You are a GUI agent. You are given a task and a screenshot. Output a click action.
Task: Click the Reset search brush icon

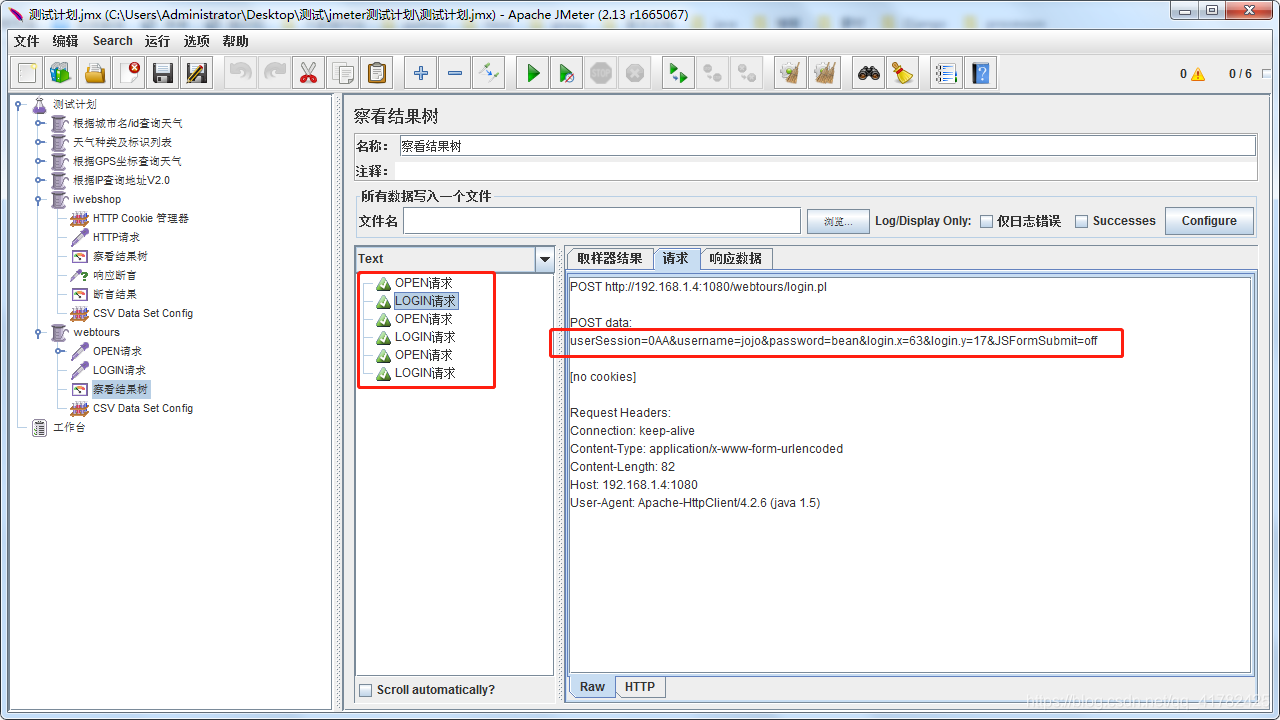pos(904,73)
